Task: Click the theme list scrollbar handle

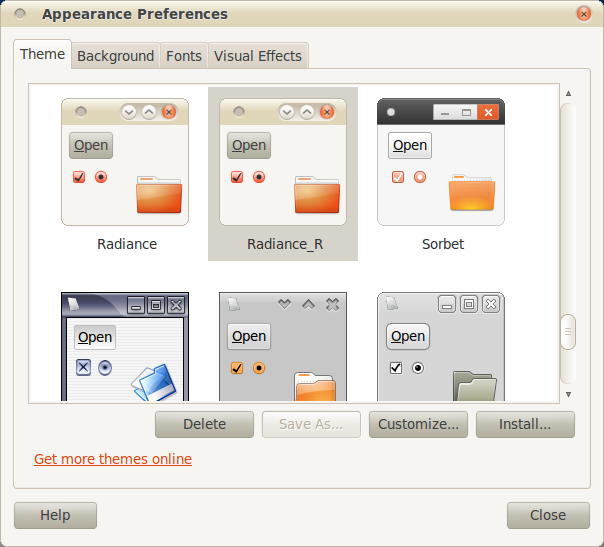Action: point(568,332)
